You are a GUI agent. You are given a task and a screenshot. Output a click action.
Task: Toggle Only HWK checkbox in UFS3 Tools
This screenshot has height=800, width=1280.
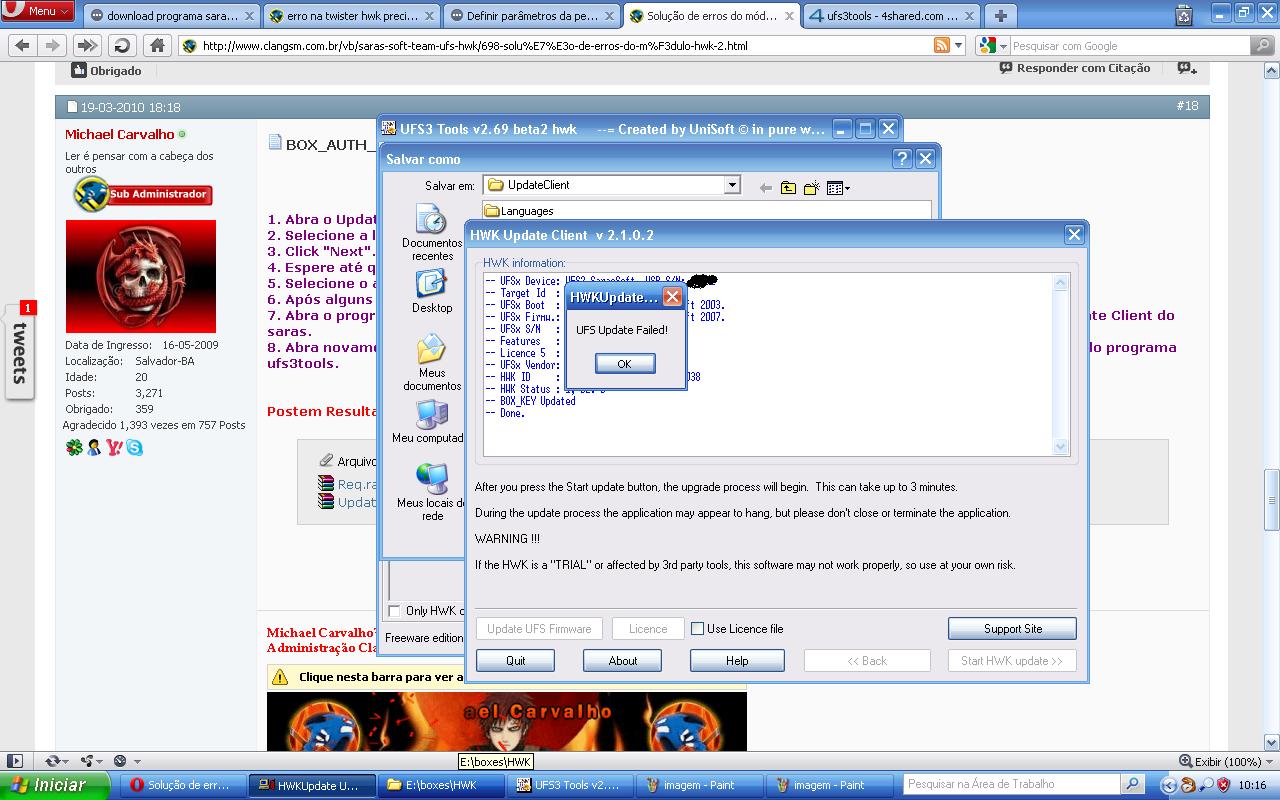point(394,611)
